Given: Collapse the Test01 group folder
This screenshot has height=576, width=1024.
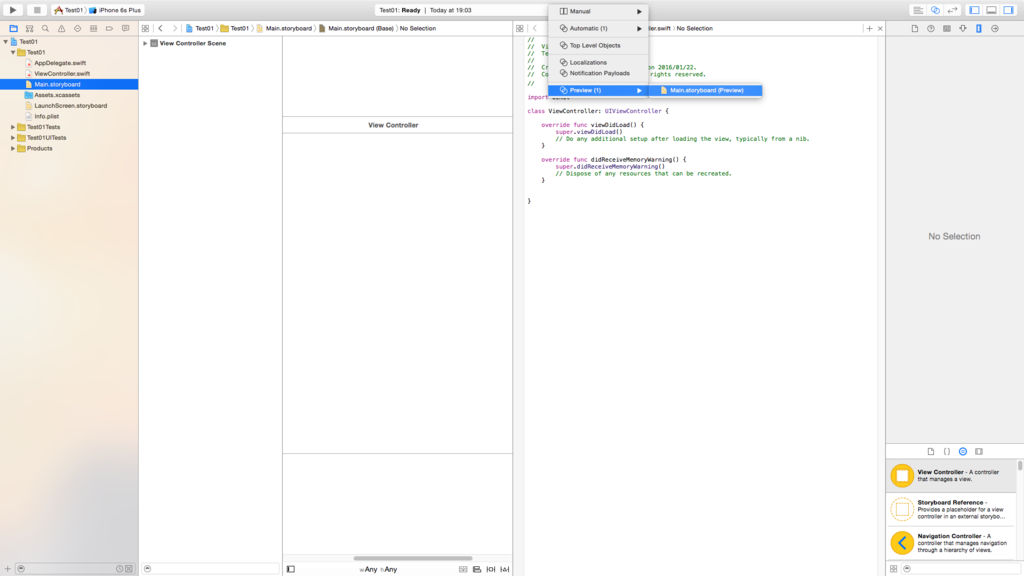Looking at the screenshot, I should (x=13, y=52).
